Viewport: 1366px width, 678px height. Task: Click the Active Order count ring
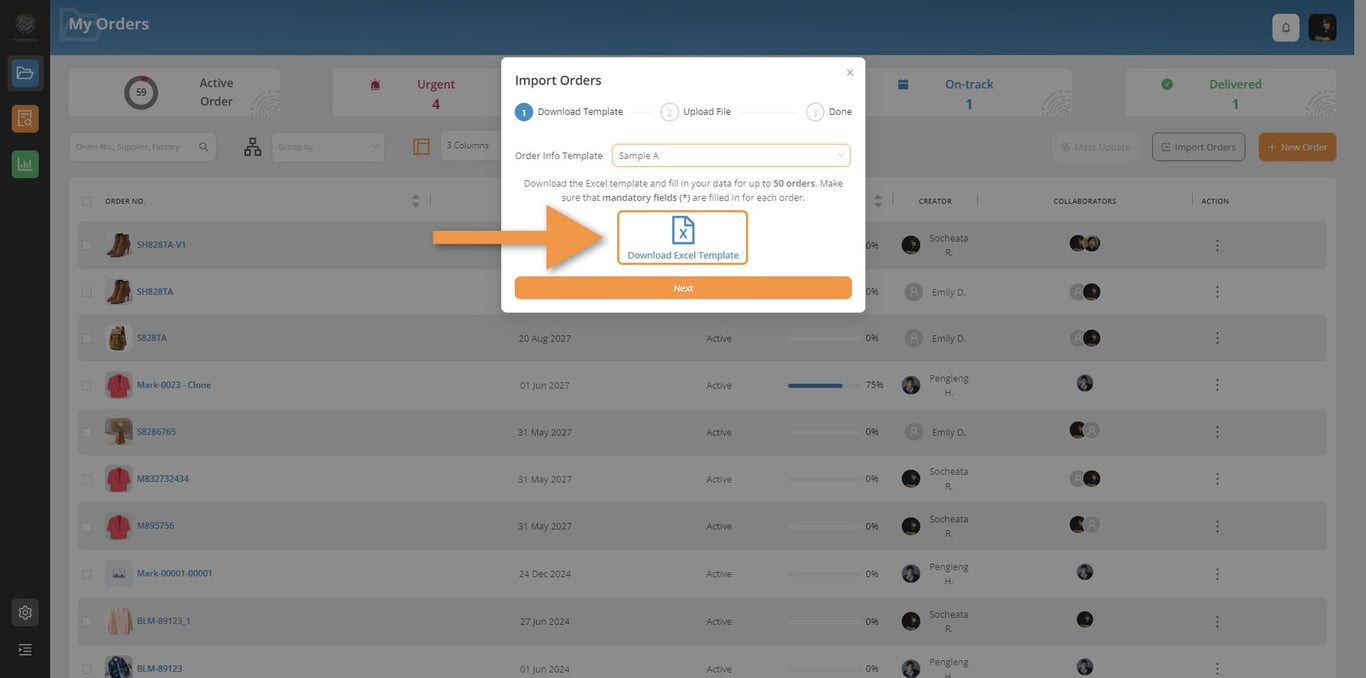coord(141,92)
